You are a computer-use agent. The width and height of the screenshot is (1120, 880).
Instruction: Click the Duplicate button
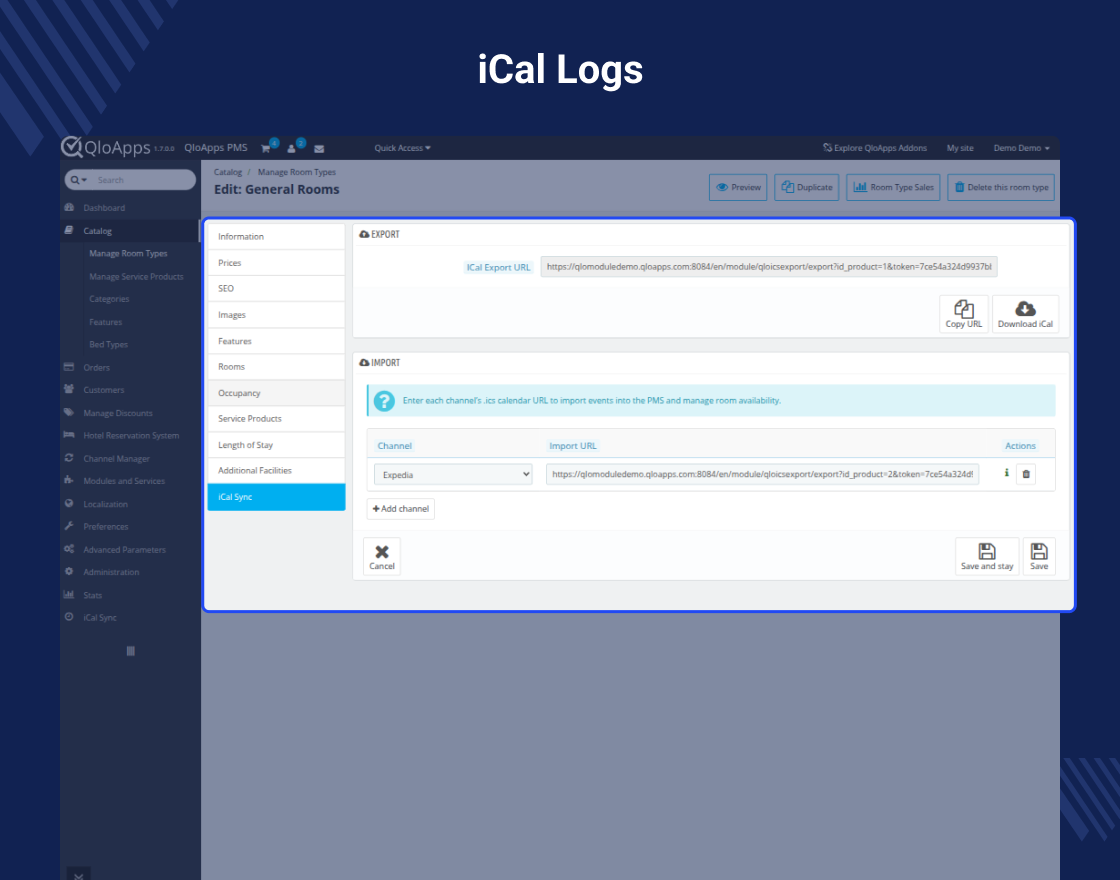pyautogui.click(x=806, y=187)
